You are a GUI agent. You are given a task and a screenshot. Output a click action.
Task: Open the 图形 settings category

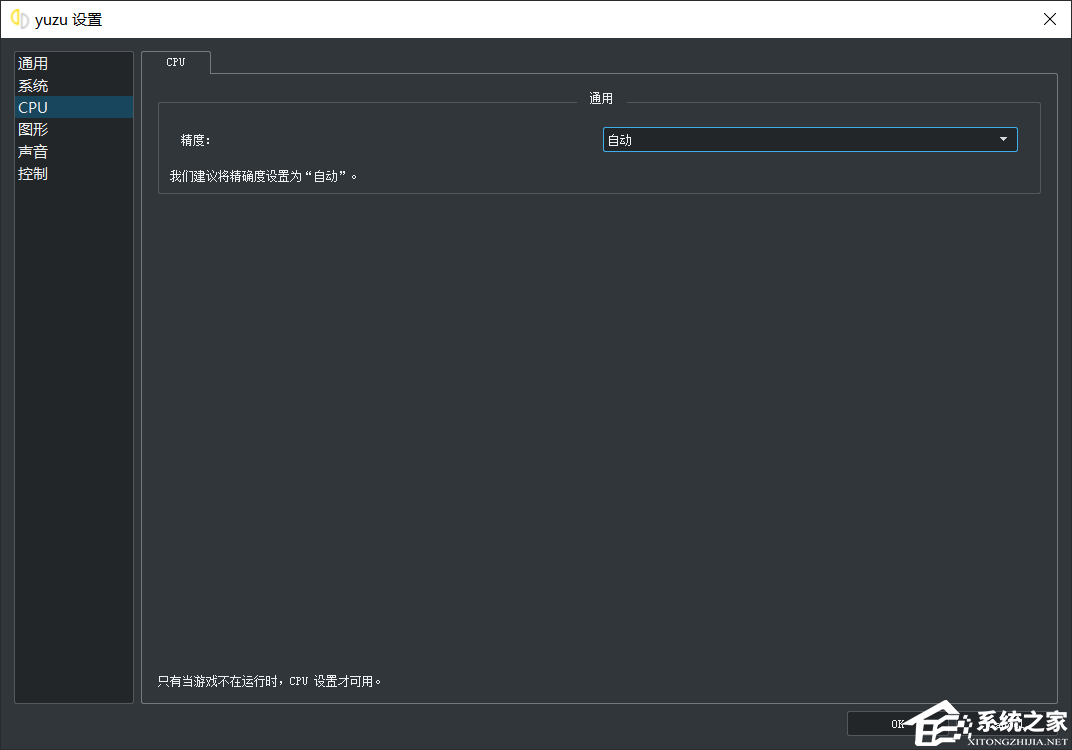(74, 129)
